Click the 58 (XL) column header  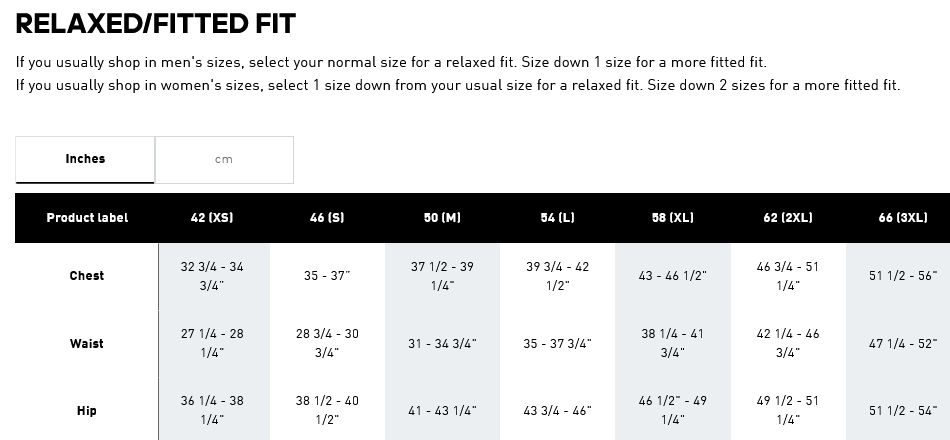coord(673,217)
